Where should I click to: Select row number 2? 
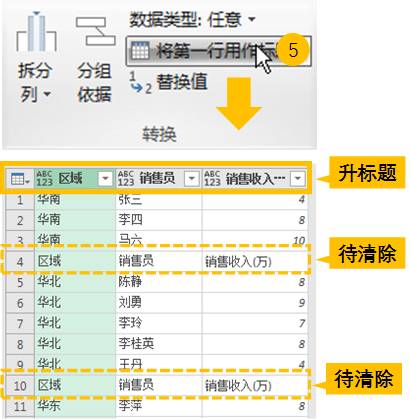[x=20, y=220]
